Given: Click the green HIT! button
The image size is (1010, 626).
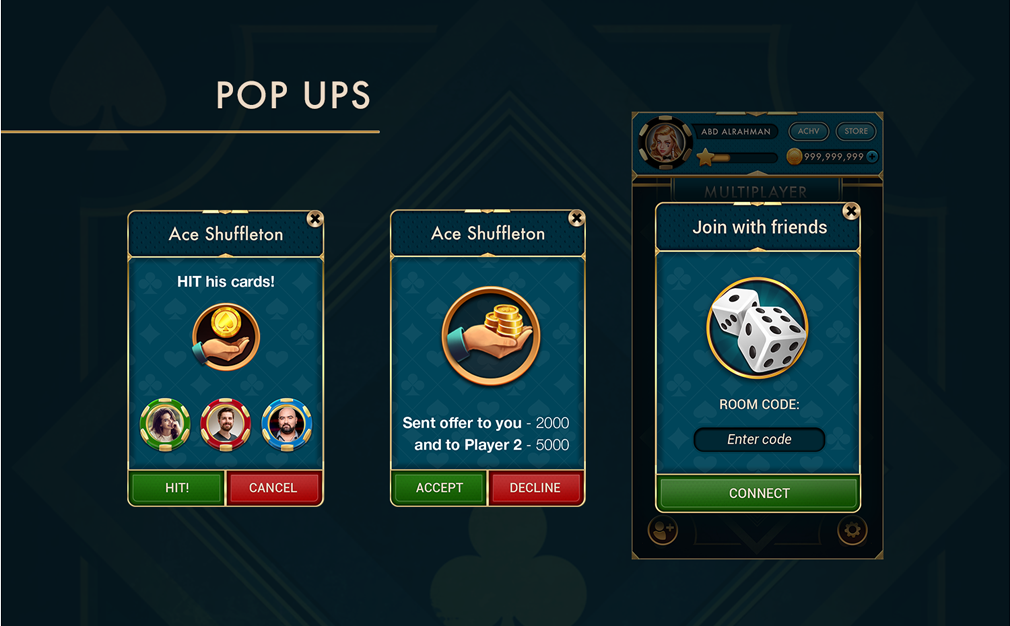Looking at the screenshot, I should pos(177,488).
